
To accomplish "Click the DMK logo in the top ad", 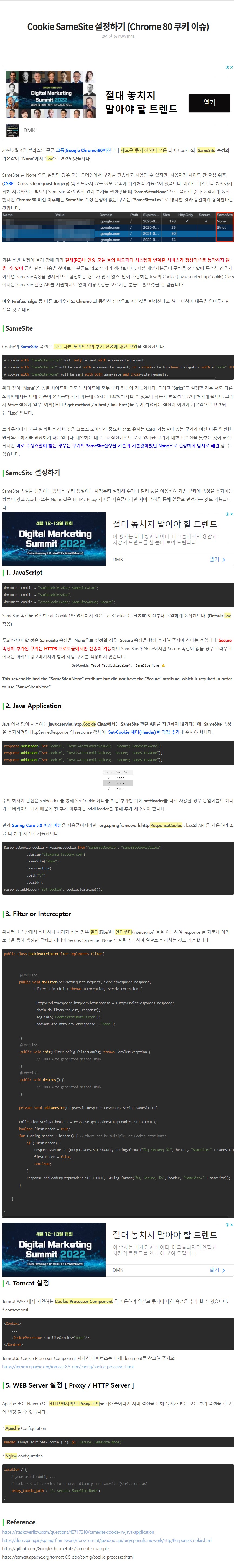I will (13, 130).
